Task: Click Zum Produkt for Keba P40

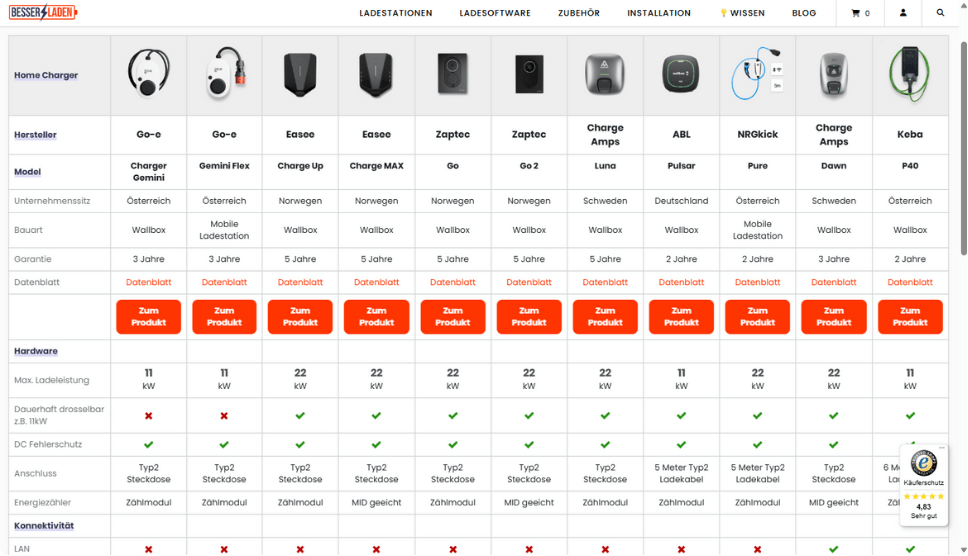Action: click(910, 317)
